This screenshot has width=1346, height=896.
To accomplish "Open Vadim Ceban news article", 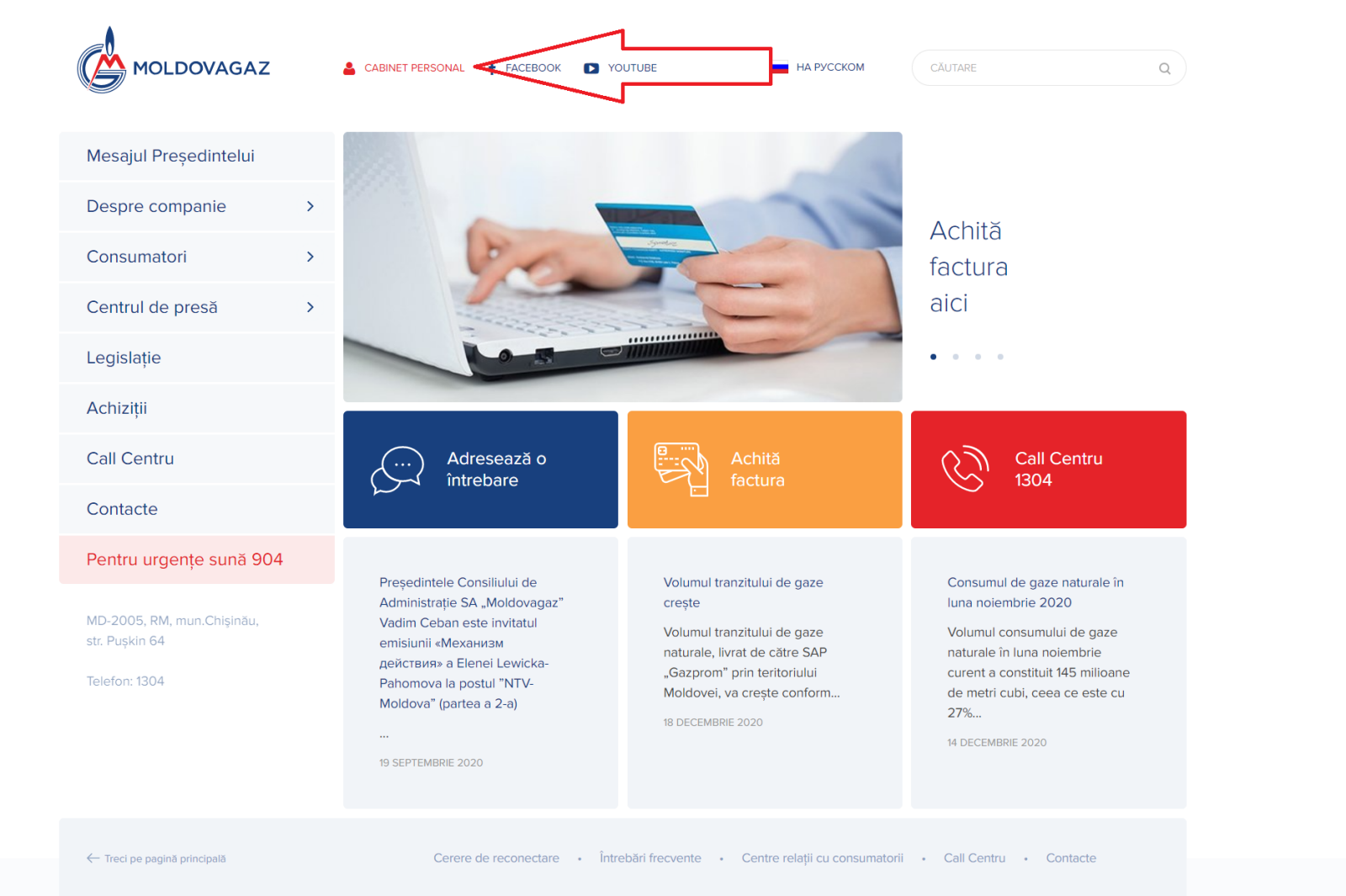I will pos(471,643).
